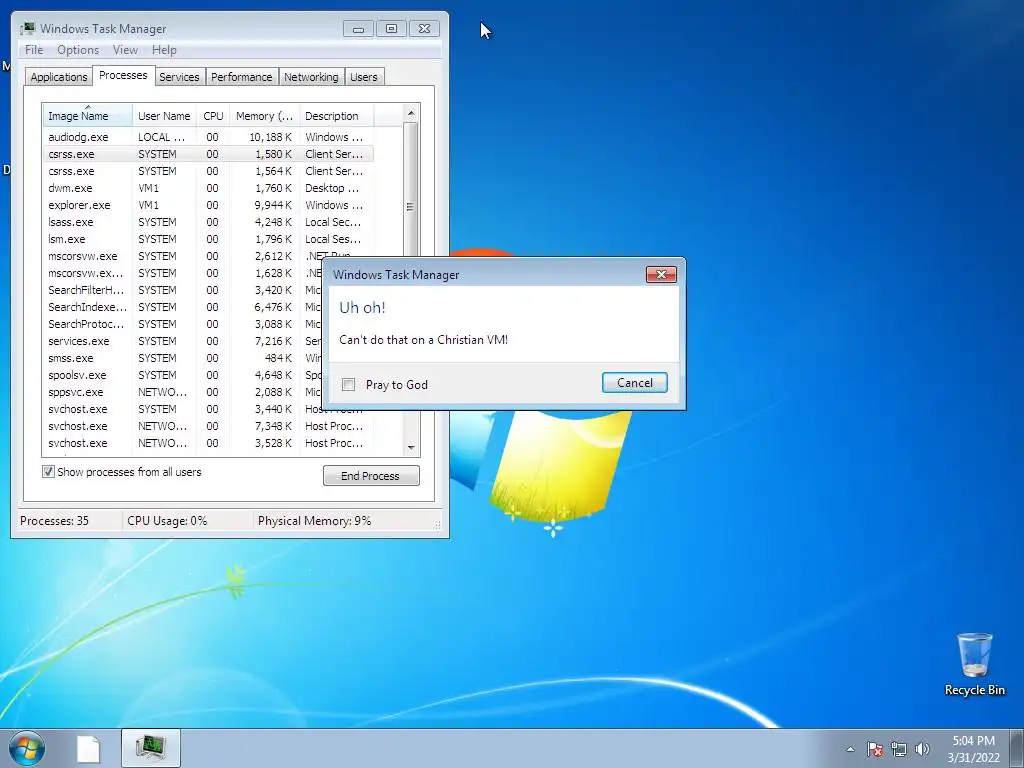
Task: Select the lsm.exe process
Action: coord(208,239)
